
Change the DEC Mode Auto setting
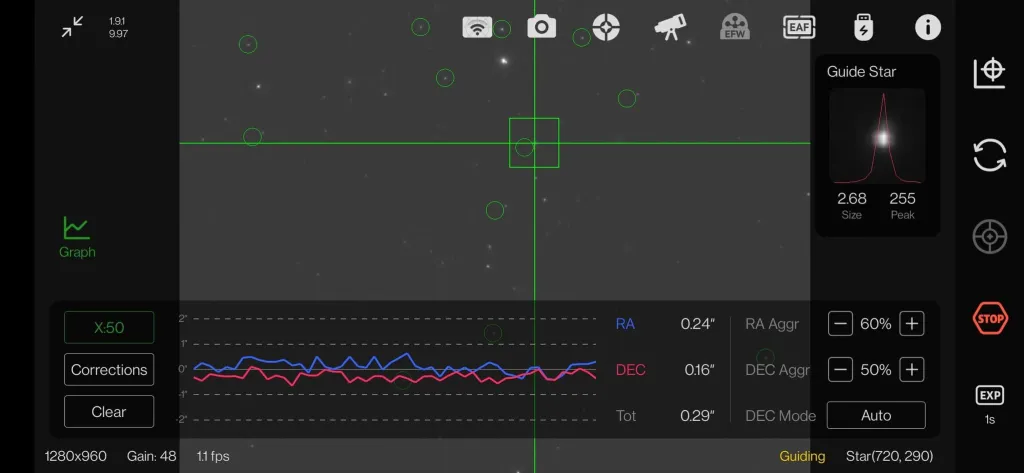click(878, 415)
